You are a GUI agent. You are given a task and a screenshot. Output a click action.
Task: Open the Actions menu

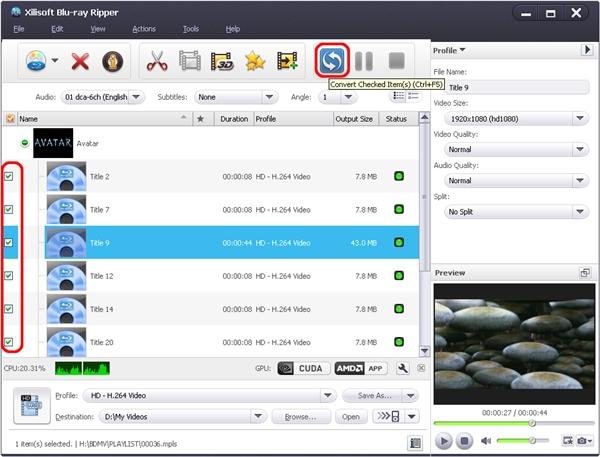coord(144,29)
